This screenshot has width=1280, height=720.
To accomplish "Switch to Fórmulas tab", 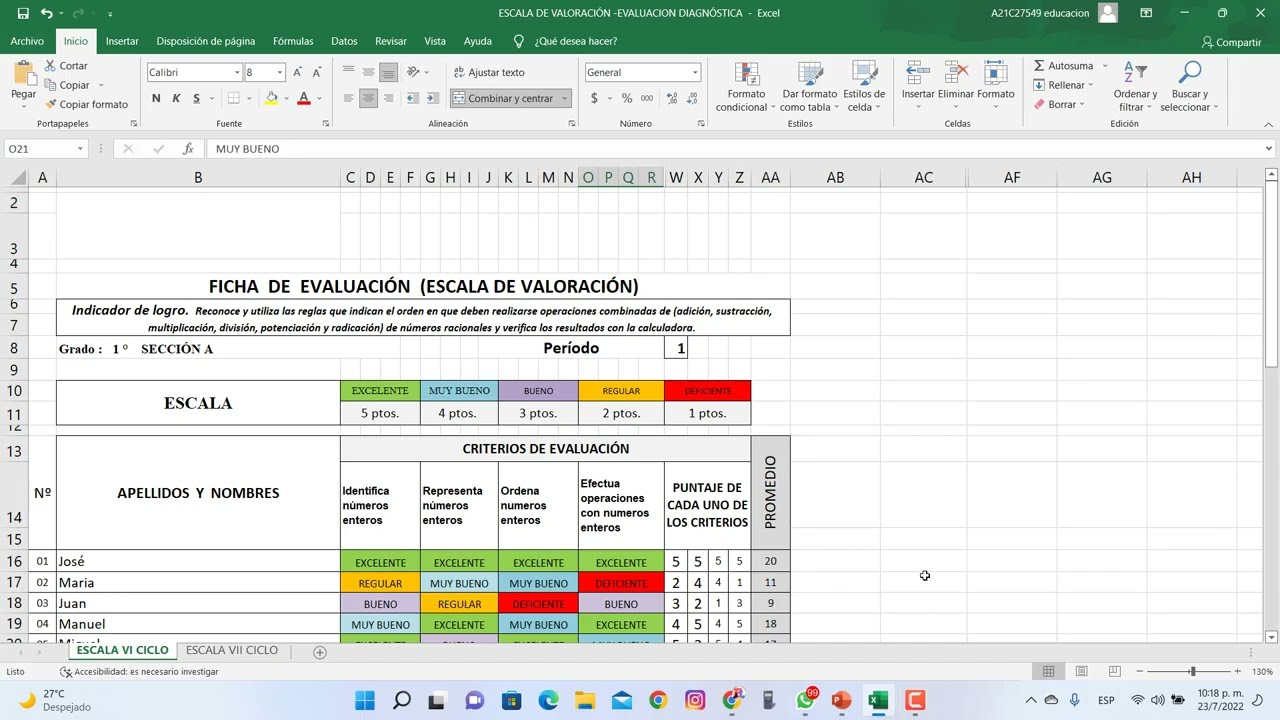I will (293, 41).
